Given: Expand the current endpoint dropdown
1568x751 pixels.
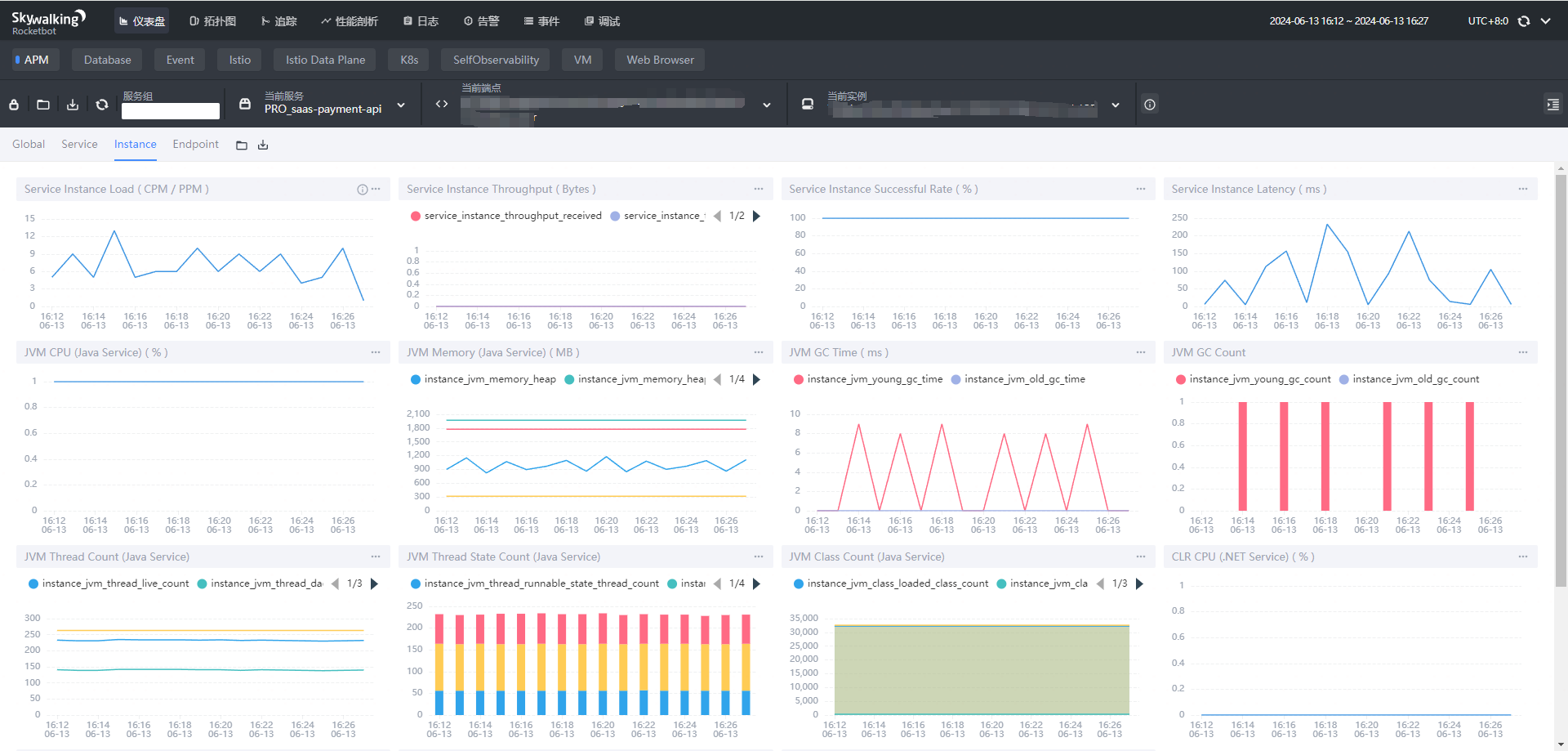Looking at the screenshot, I should pyautogui.click(x=767, y=105).
